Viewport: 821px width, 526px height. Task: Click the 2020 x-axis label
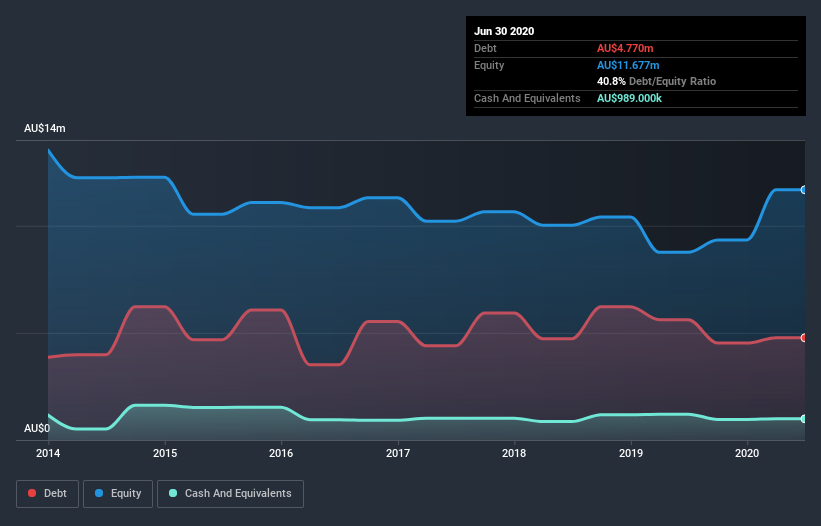(747, 453)
